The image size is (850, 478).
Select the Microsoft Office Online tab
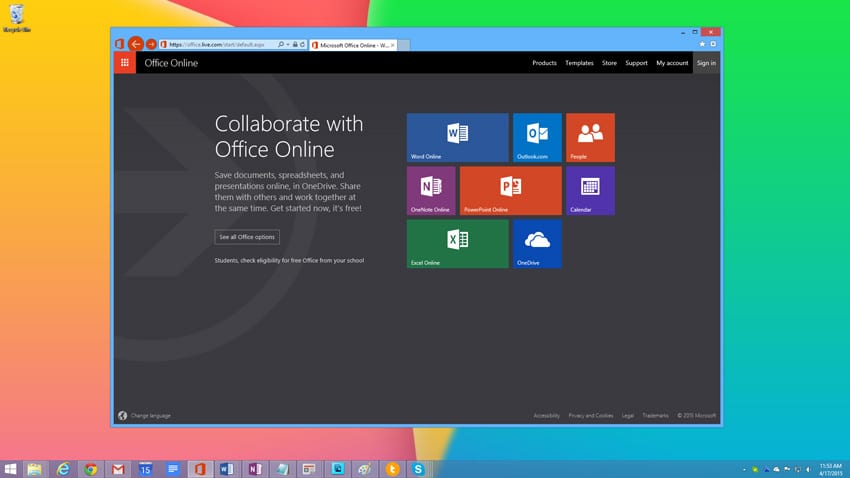click(353, 45)
